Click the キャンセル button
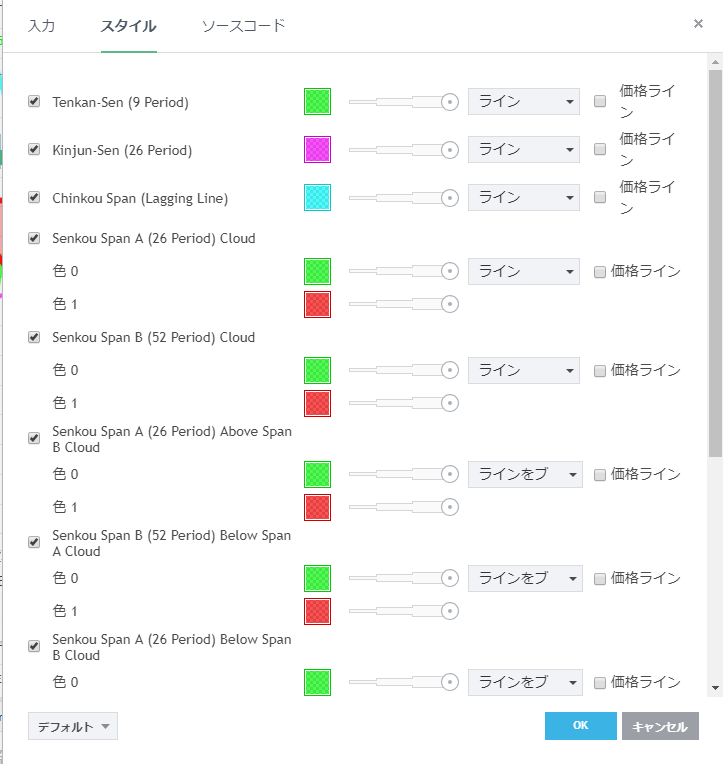 point(660,726)
